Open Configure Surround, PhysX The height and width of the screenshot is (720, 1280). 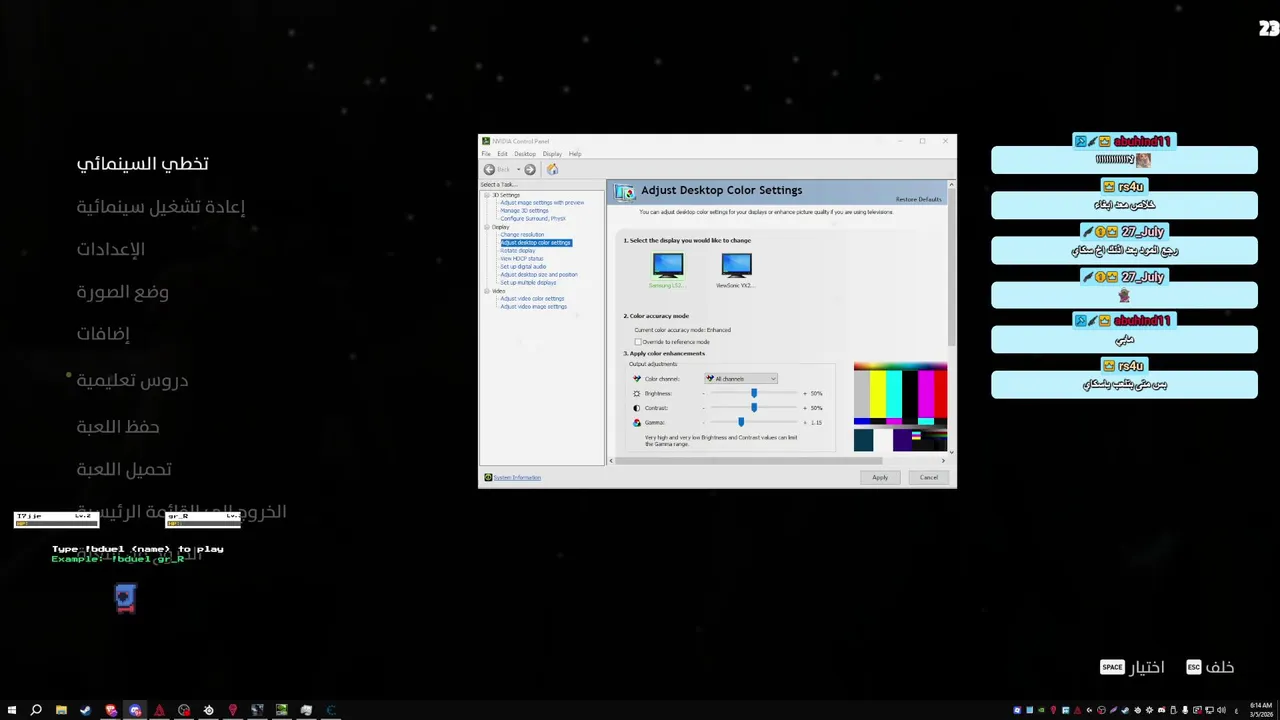(533, 219)
